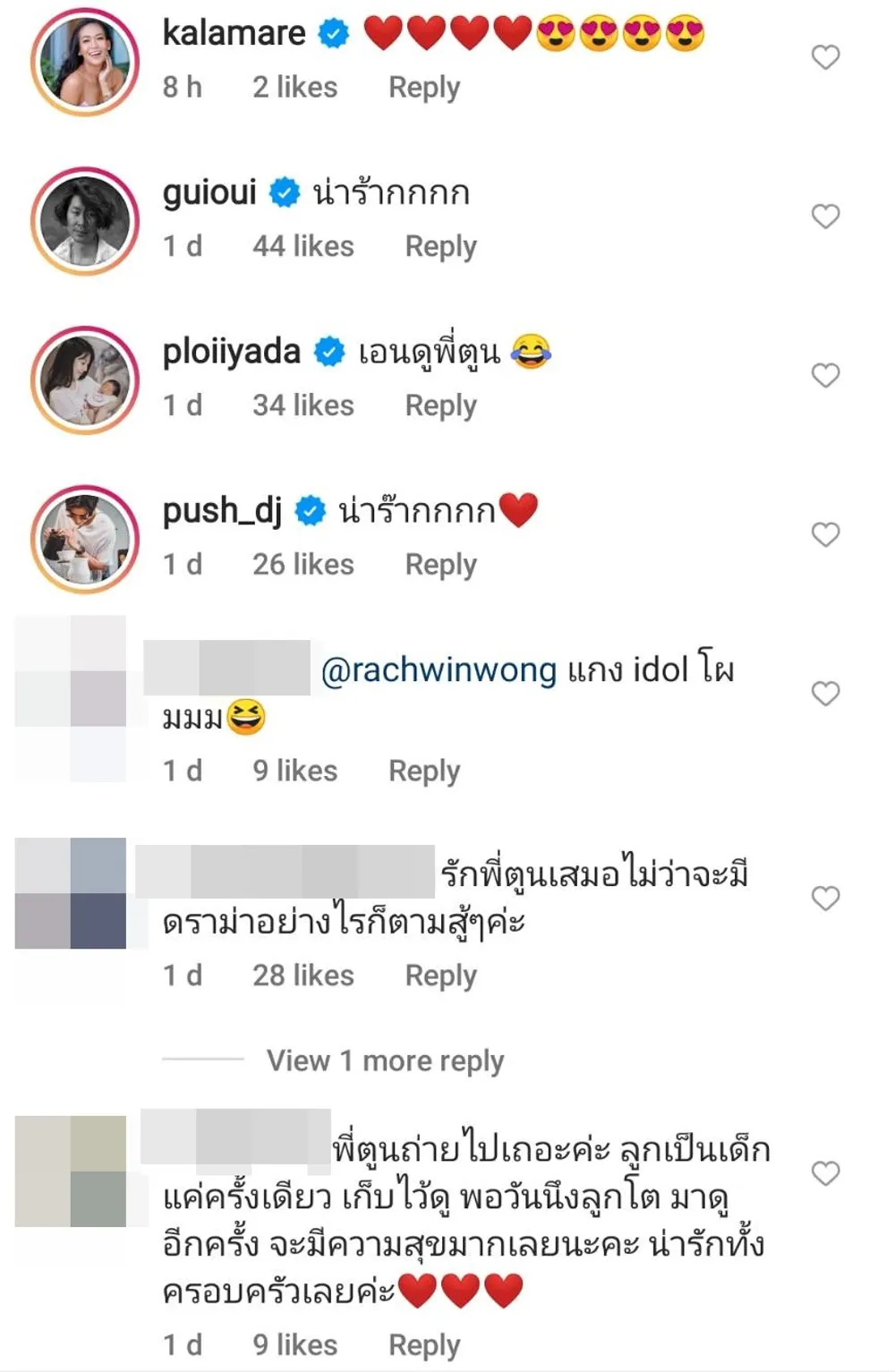Reply to kalamare's comment
The width and height of the screenshot is (895, 1372).
pyautogui.click(x=424, y=88)
